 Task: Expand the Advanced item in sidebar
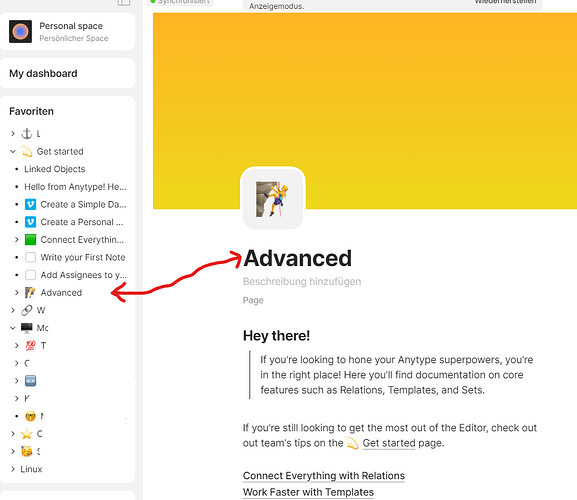tap(17, 292)
